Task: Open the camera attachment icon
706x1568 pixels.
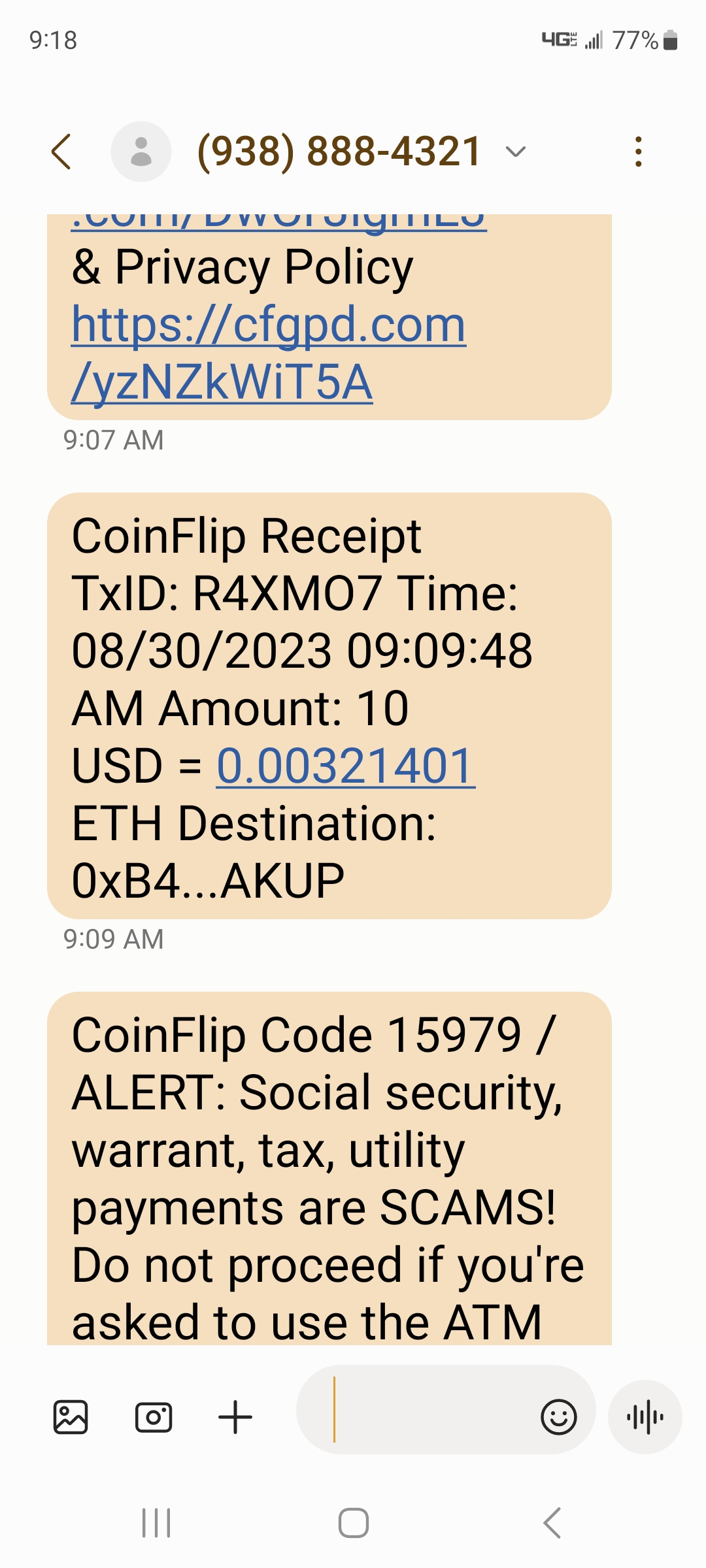Action: [154, 1417]
